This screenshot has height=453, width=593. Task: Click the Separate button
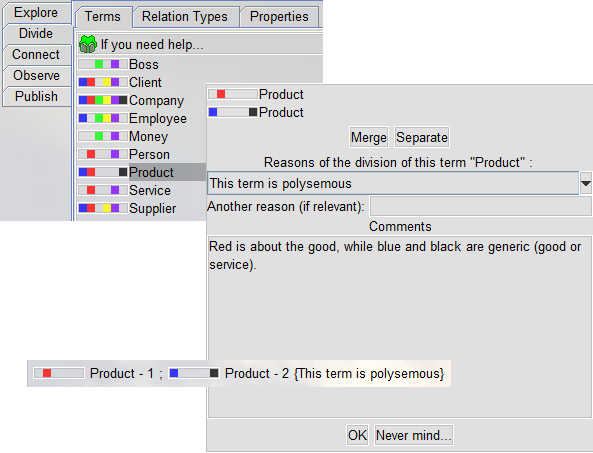(422, 137)
